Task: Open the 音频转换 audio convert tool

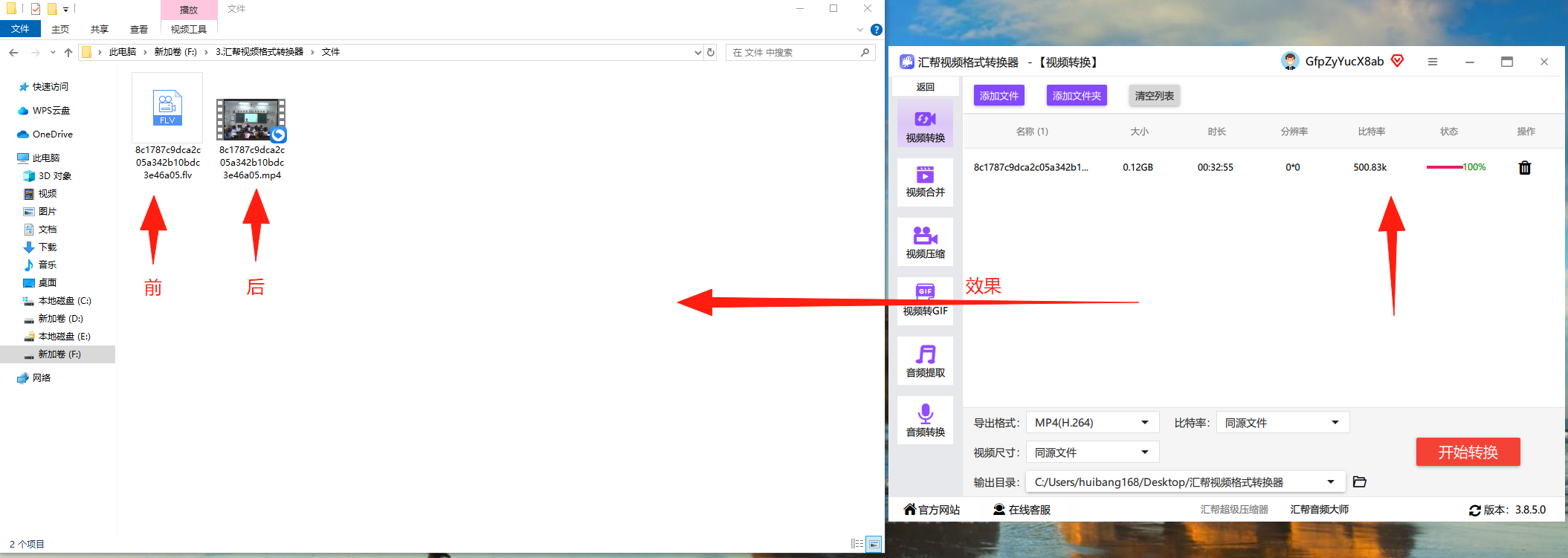Action: tap(925, 421)
